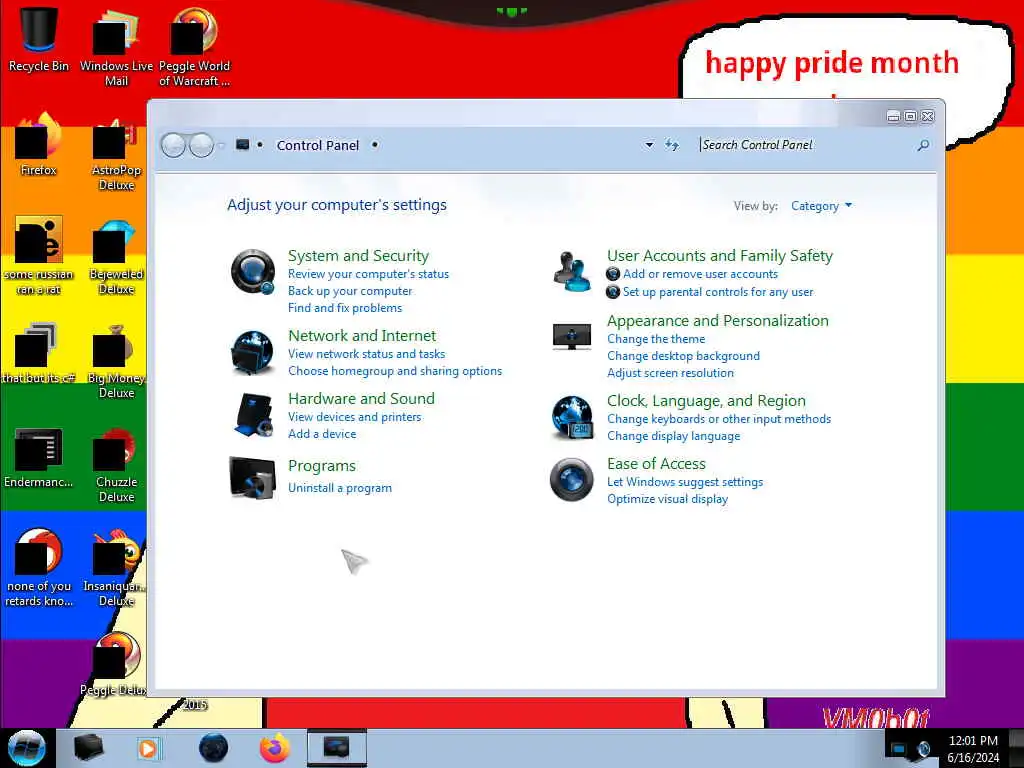Viewport: 1024px width, 768px height.
Task: Open Review your computer's status
Action: coord(368,274)
